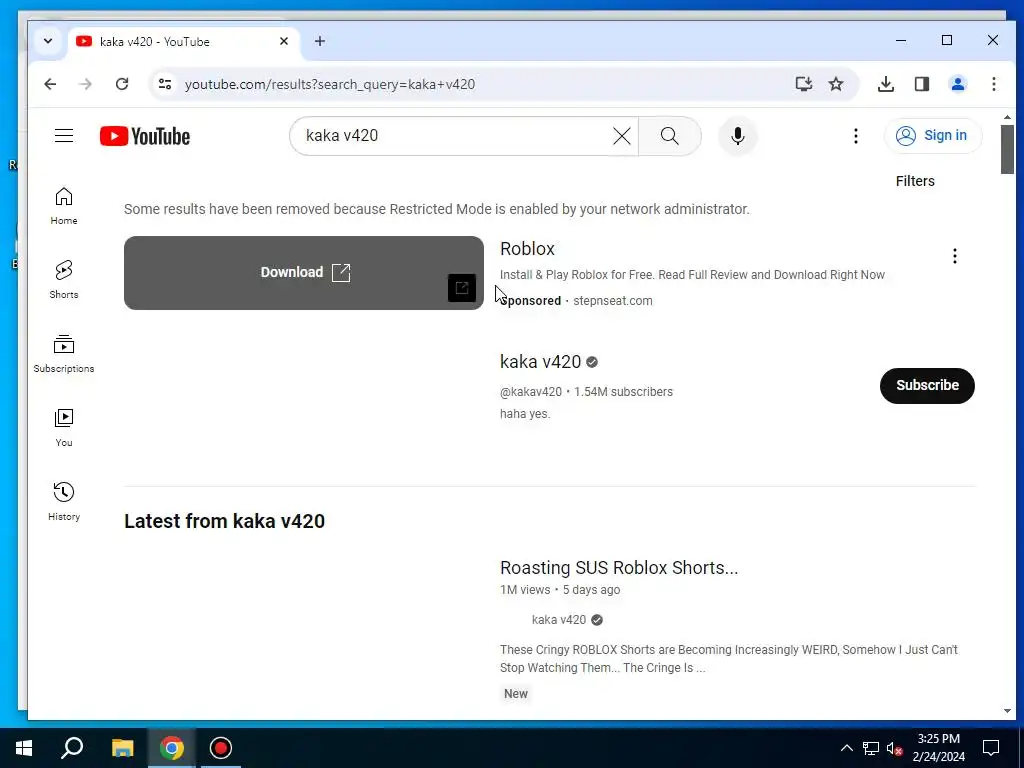1024x768 pixels.
Task: Open the YouTube hamburger guide menu
Action: [x=64, y=136]
